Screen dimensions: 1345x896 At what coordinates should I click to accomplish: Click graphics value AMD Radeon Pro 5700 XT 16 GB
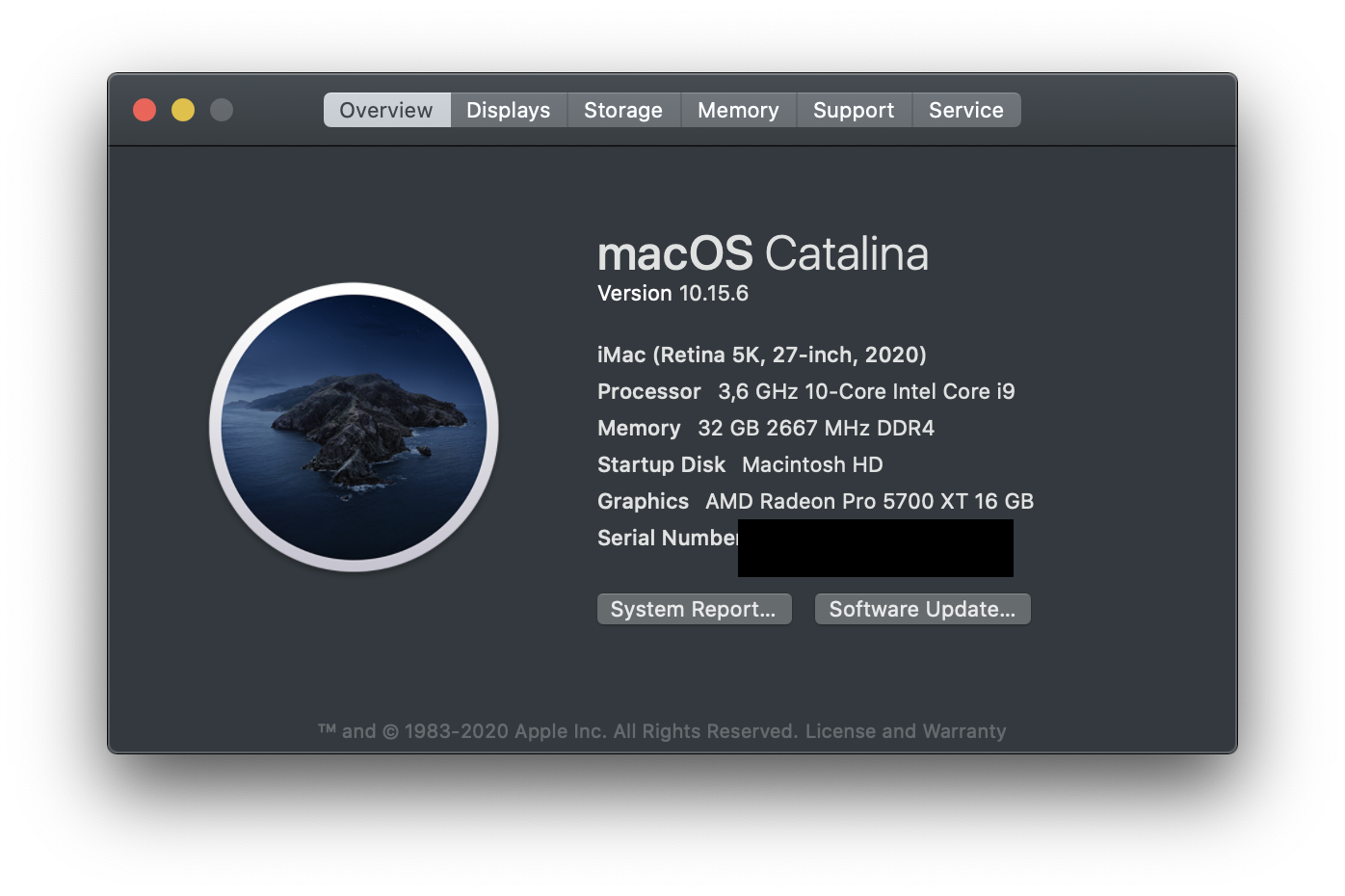tap(869, 501)
